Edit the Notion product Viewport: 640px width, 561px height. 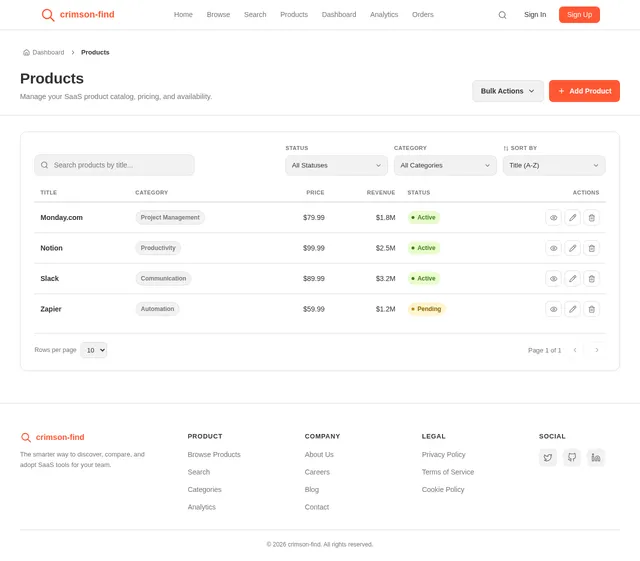coord(572,248)
